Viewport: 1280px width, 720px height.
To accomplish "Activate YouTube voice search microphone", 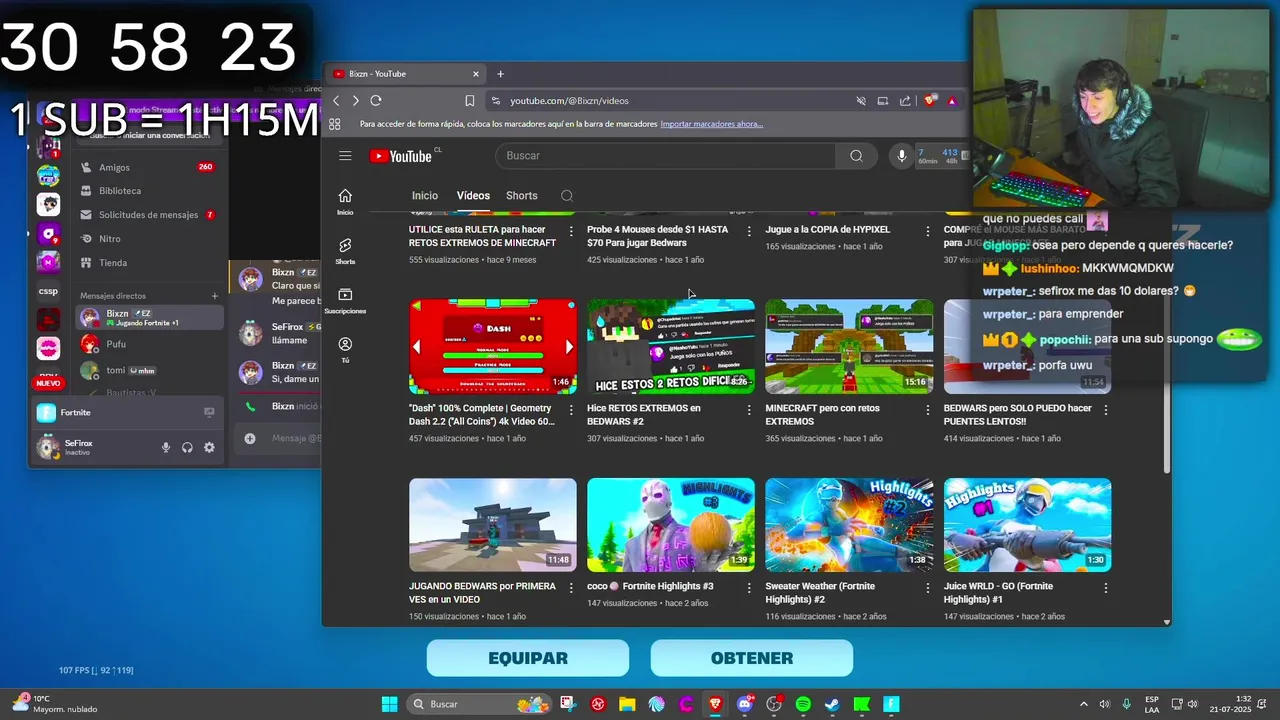I will click(901, 155).
